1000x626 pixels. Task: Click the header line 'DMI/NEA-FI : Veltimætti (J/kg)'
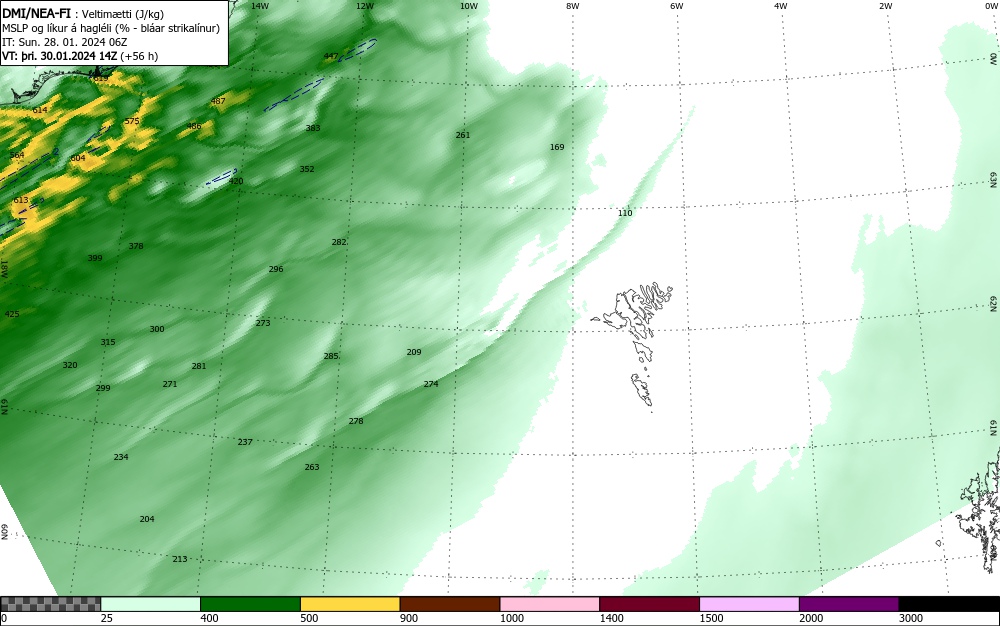[83, 14]
